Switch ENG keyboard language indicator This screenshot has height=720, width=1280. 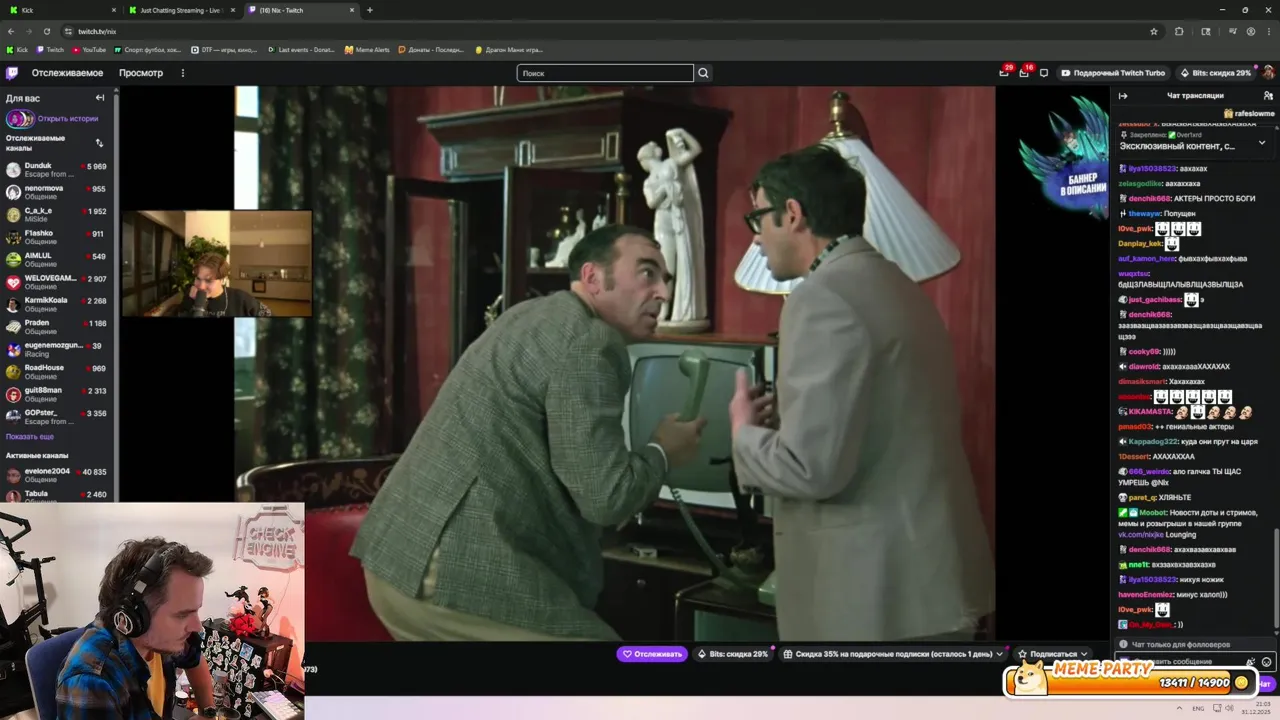(x=1198, y=708)
